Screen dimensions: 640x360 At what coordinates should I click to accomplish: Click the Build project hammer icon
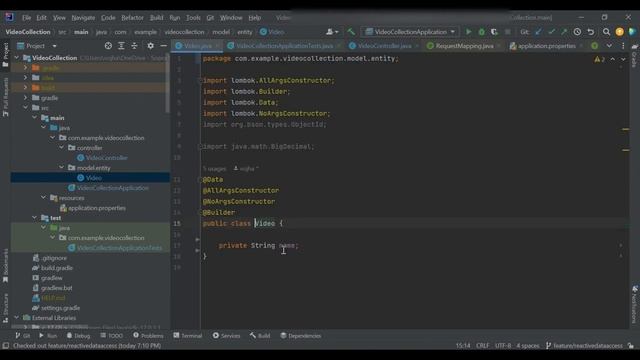coord(351,32)
